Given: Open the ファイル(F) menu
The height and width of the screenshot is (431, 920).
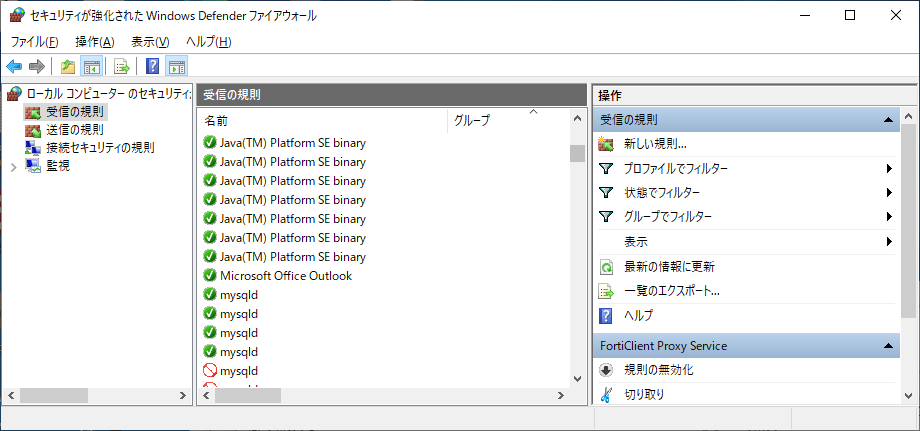Looking at the screenshot, I should coord(35,42).
